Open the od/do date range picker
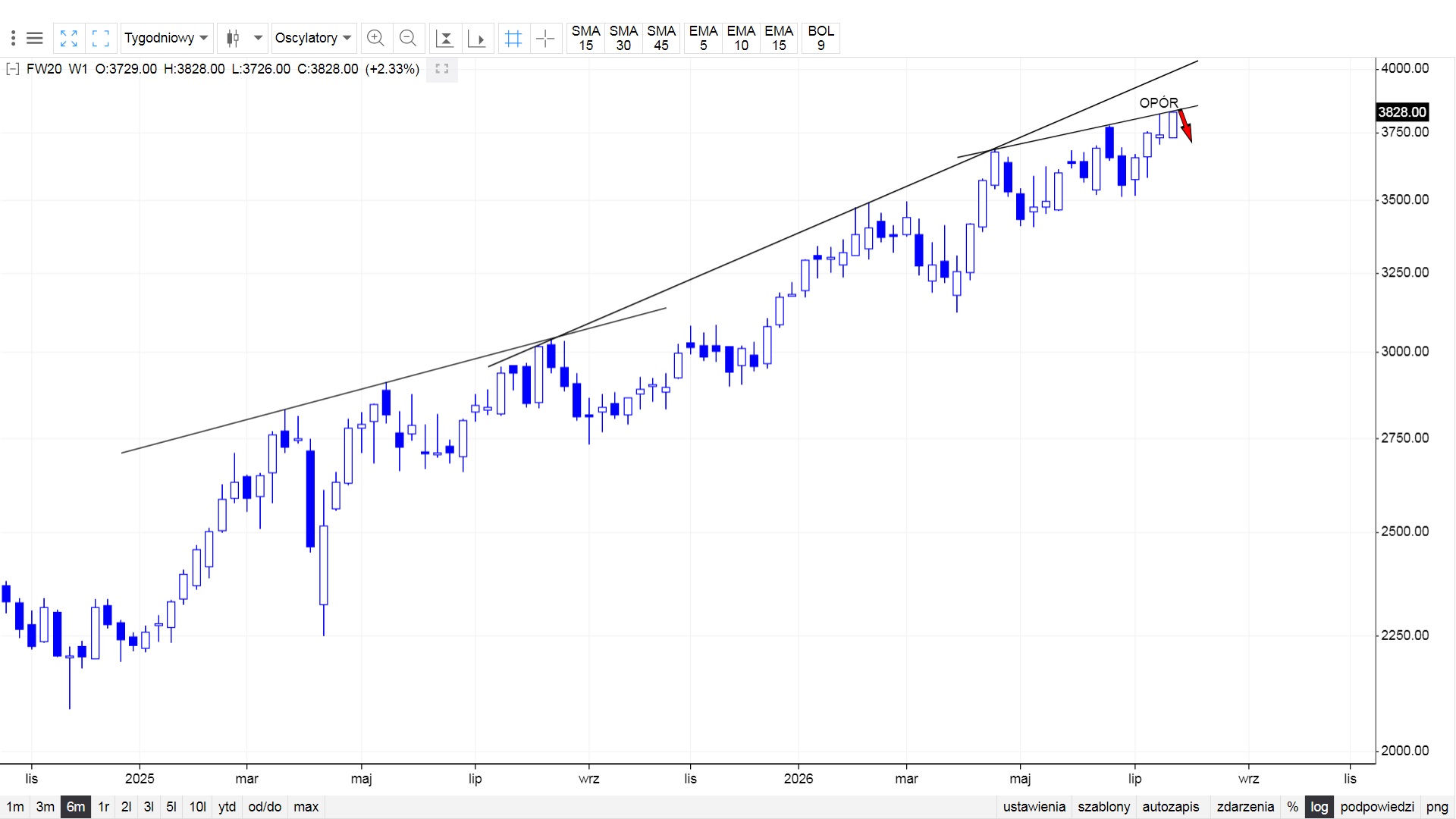Image resolution: width=1456 pixels, height=819 pixels. pyautogui.click(x=265, y=807)
